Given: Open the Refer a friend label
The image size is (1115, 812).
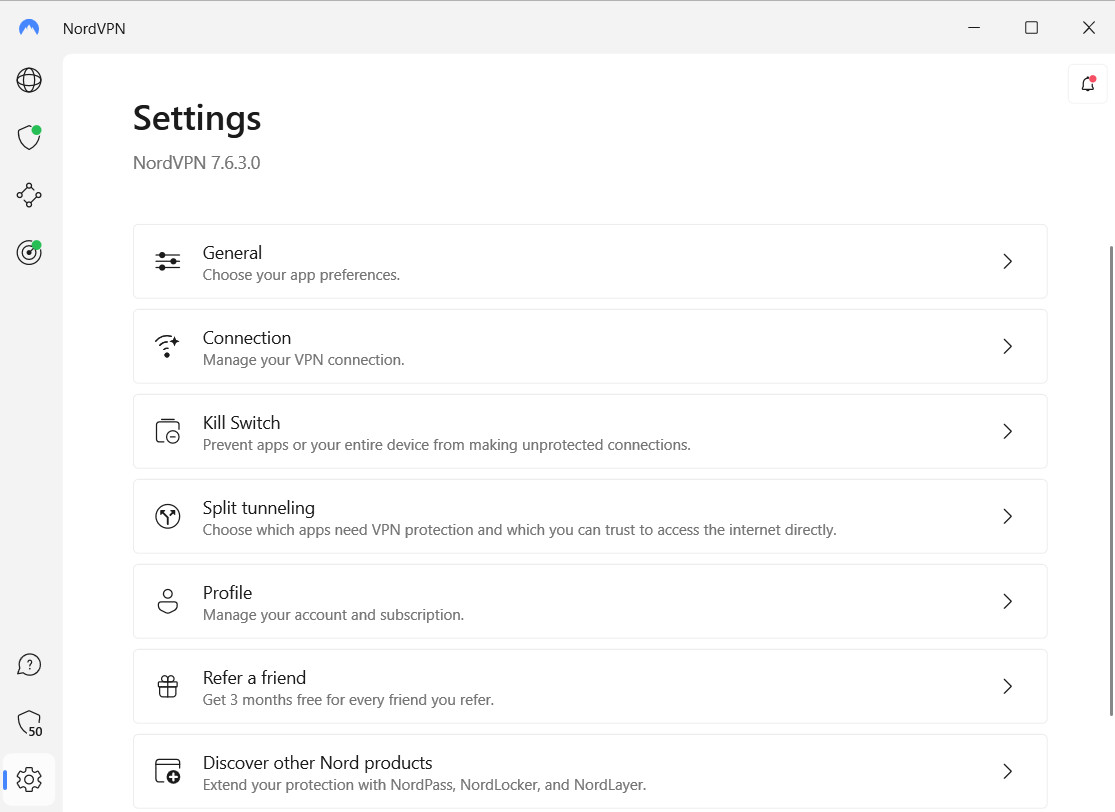Looking at the screenshot, I should coord(255,678).
